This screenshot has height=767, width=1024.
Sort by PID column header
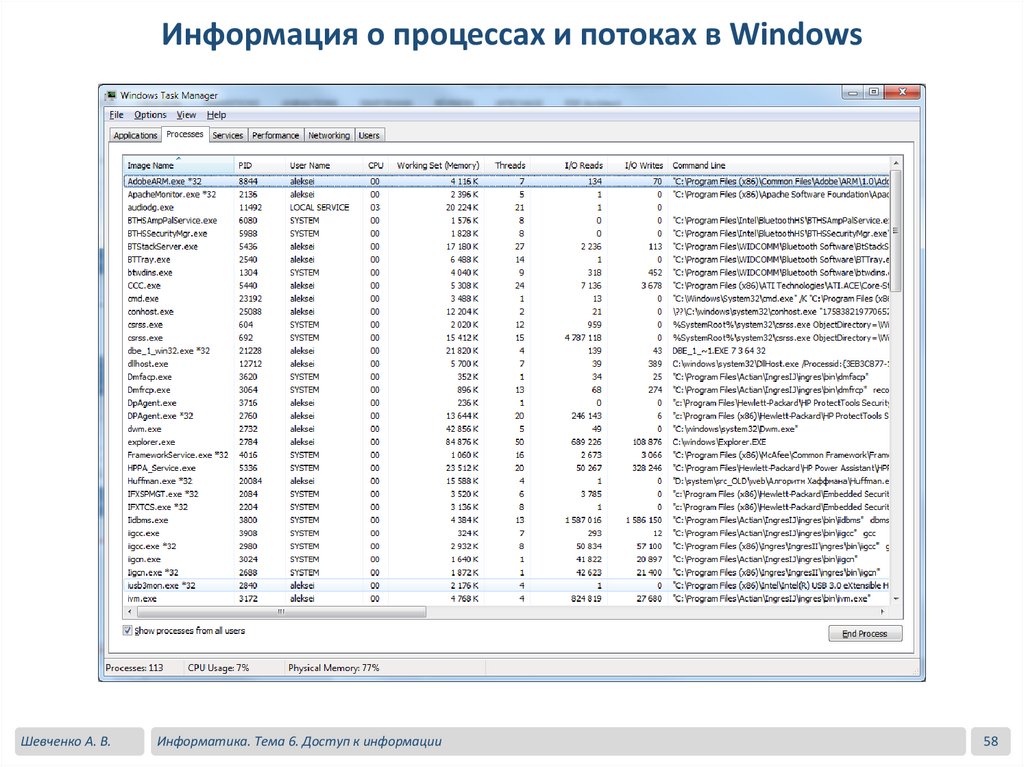[260, 165]
